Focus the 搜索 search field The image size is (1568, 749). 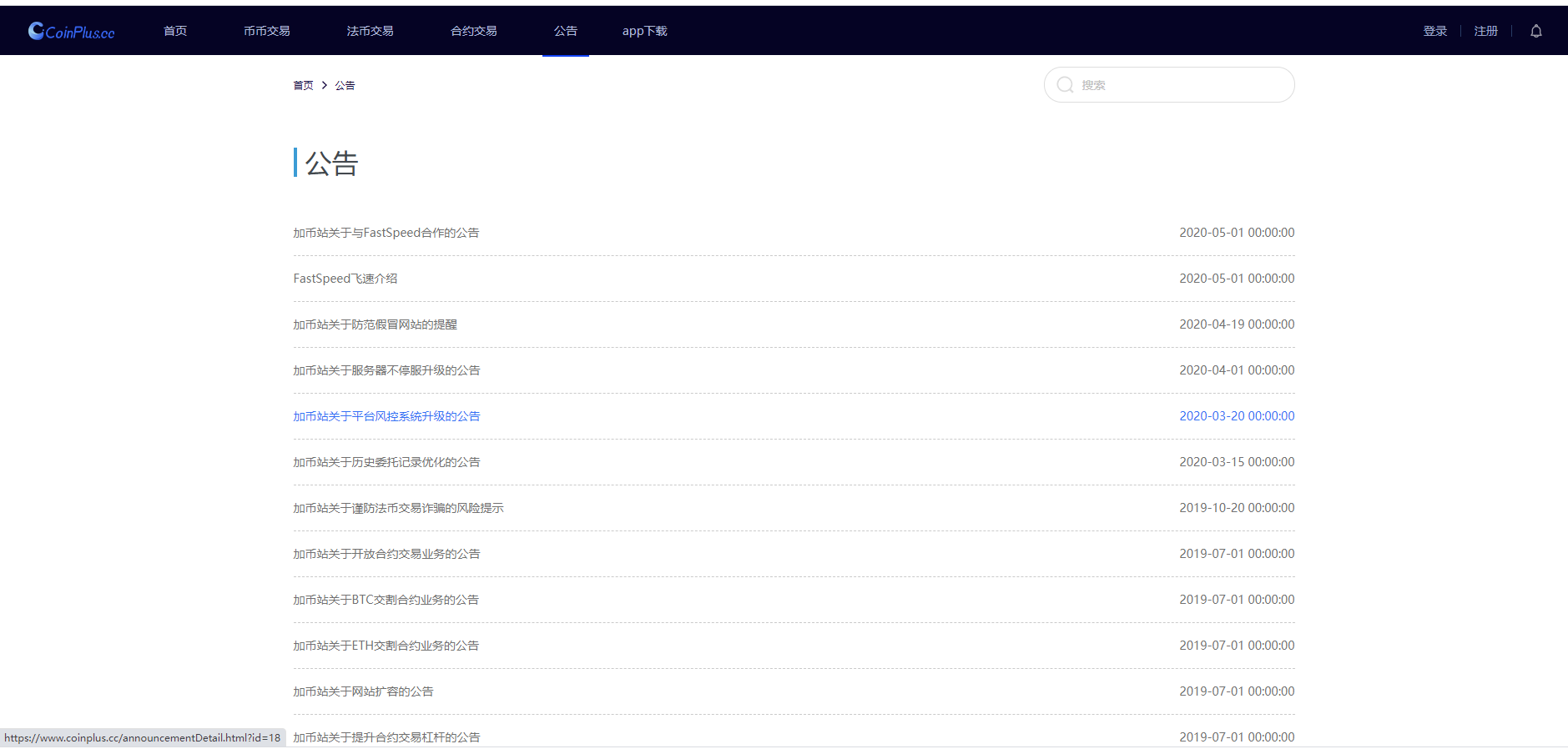[x=1169, y=85]
